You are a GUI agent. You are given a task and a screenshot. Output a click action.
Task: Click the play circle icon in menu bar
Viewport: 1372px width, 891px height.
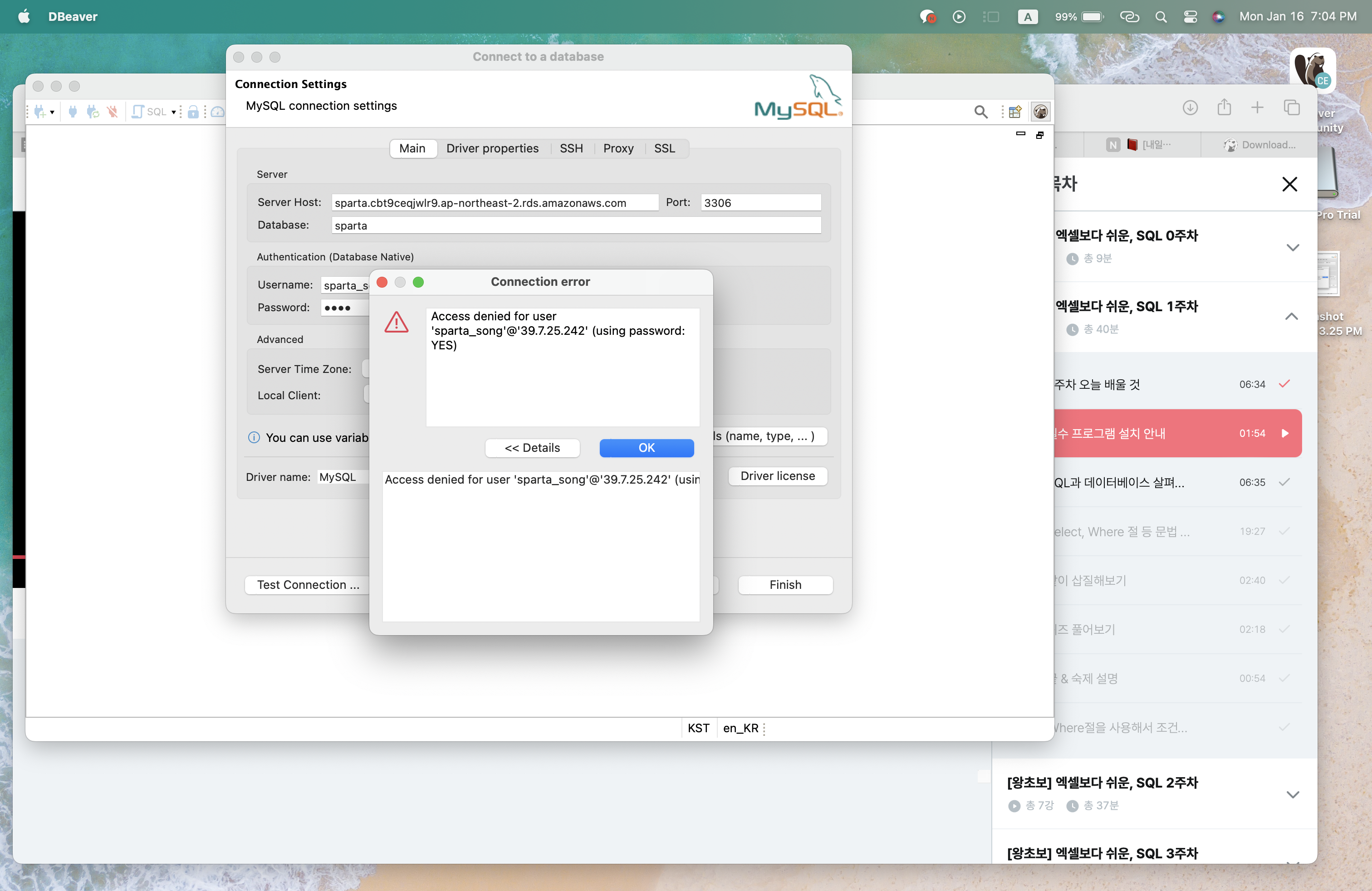click(x=959, y=17)
